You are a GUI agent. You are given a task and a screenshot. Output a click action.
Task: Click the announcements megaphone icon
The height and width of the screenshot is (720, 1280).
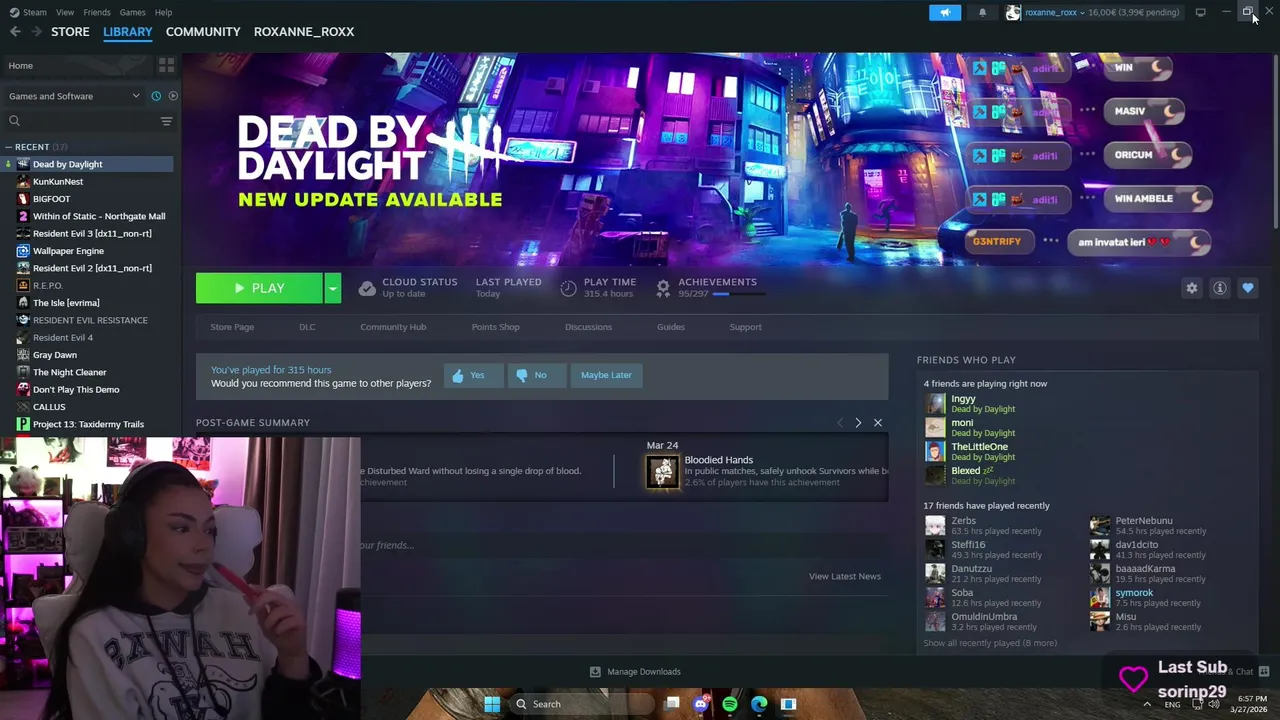pos(945,12)
